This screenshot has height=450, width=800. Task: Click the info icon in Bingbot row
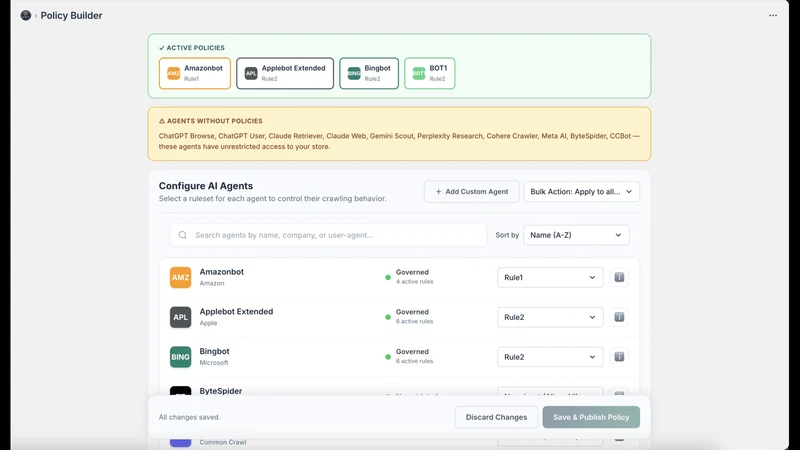pyautogui.click(x=619, y=357)
